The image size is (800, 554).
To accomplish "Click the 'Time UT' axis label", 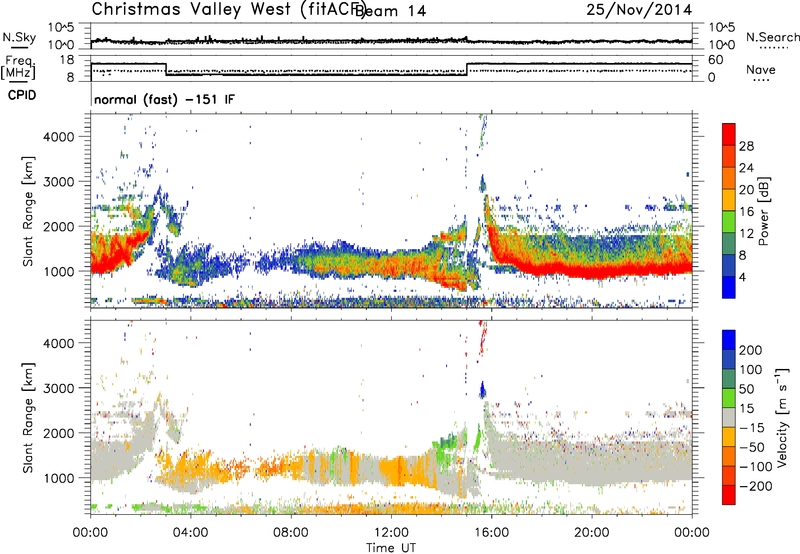I will (x=391, y=548).
